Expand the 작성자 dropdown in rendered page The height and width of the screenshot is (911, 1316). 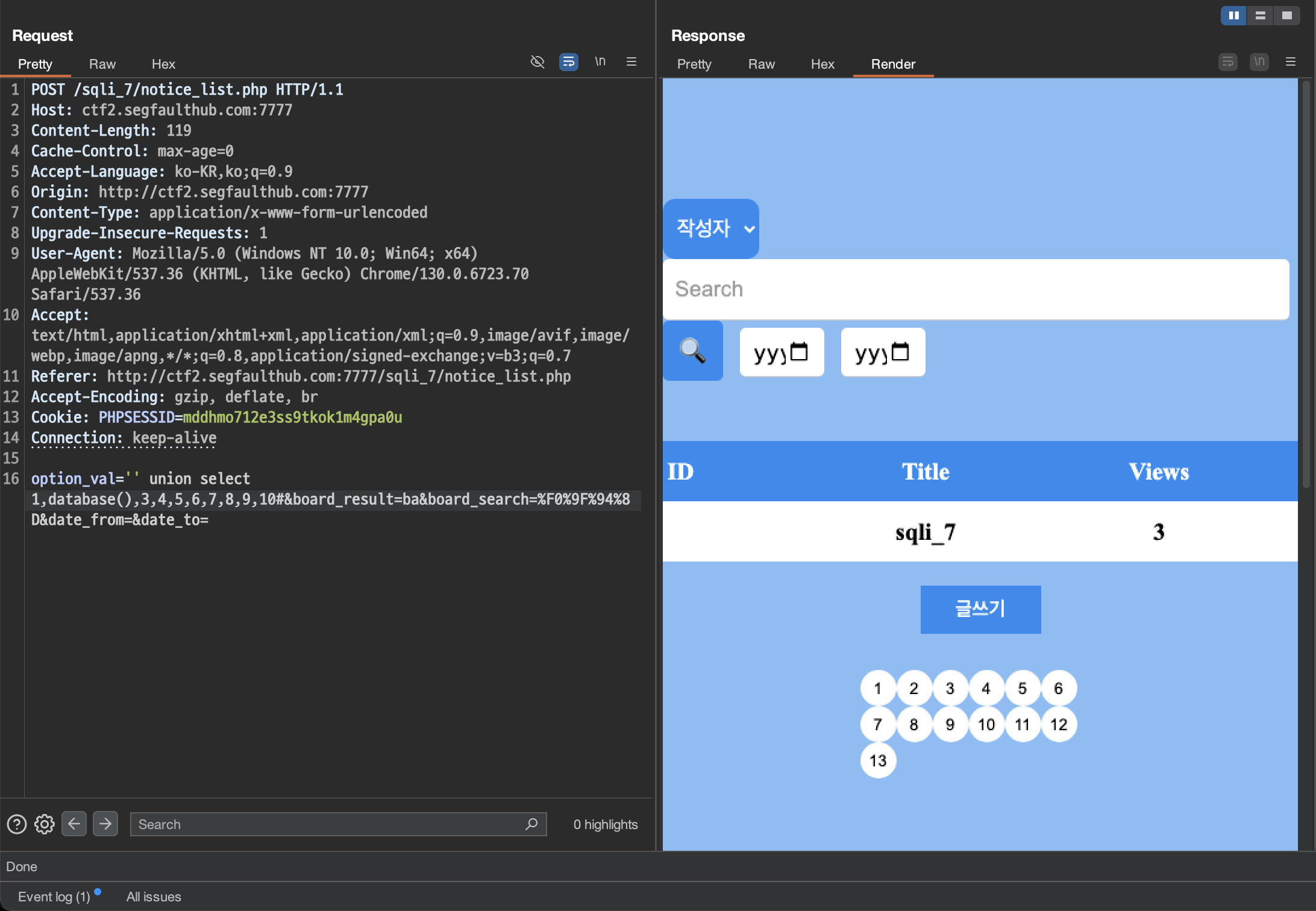click(x=711, y=228)
